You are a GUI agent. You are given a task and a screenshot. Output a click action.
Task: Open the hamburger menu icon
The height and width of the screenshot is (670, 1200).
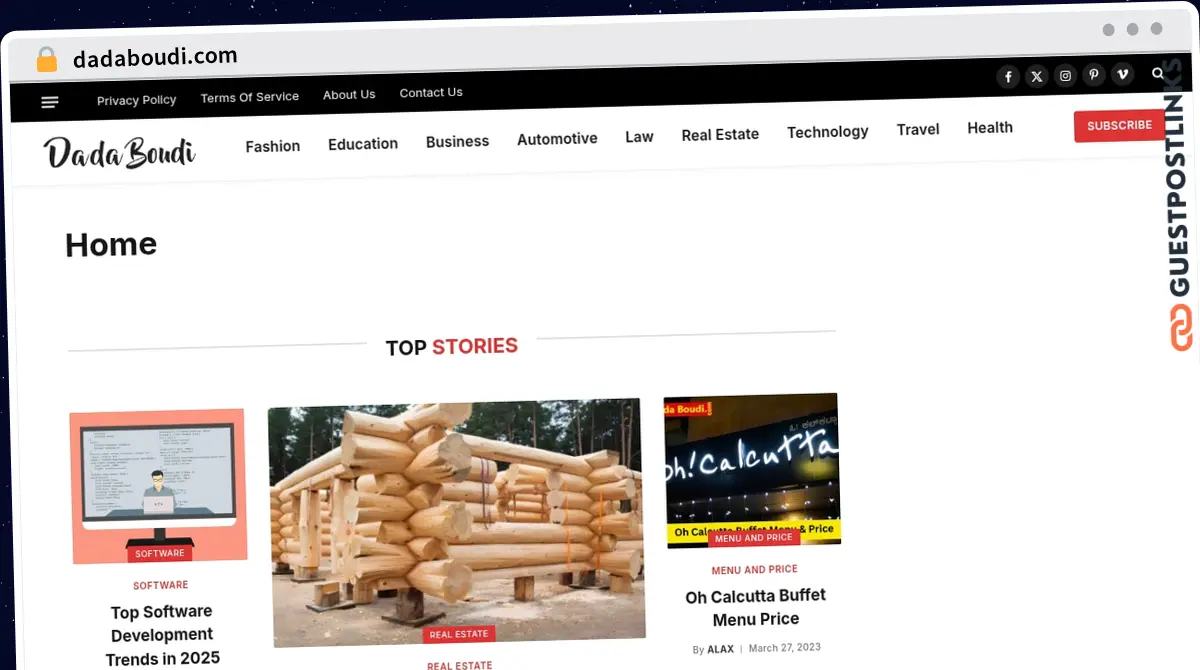coord(50,102)
